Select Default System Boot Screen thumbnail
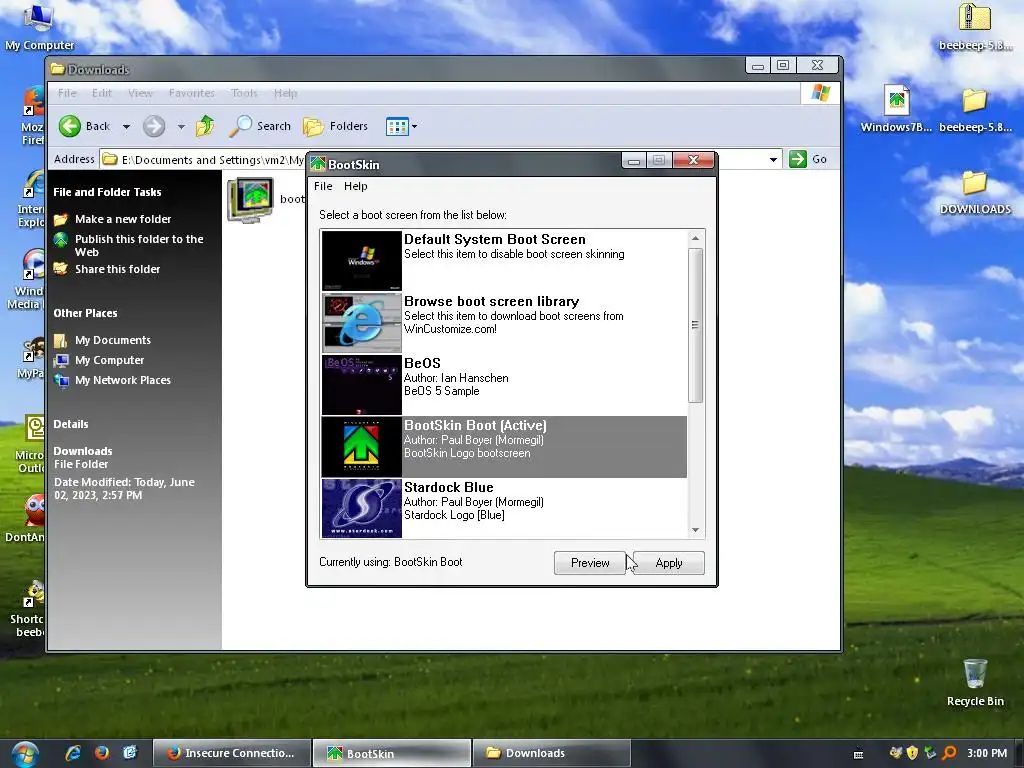 362,261
